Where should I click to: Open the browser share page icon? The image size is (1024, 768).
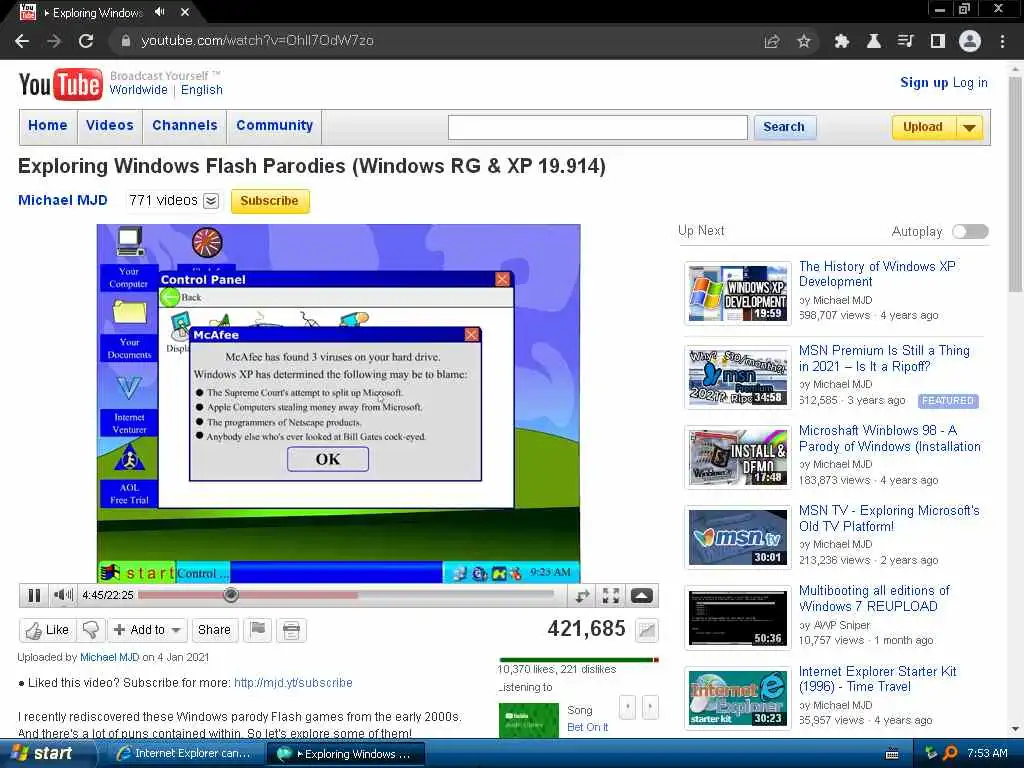click(772, 41)
